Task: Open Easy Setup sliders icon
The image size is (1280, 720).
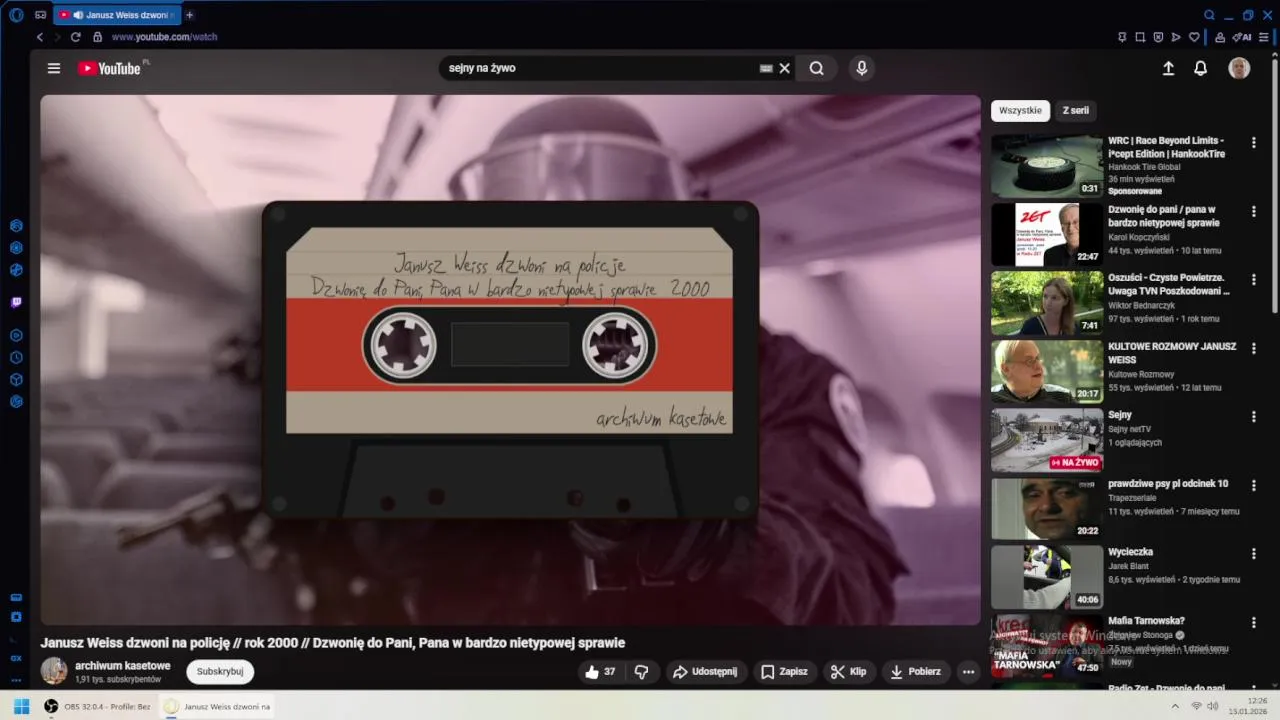Action: tap(1265, 37)
